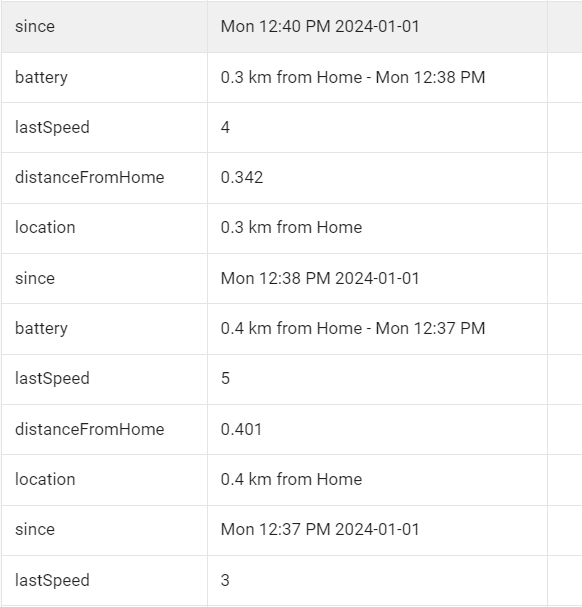The image size is (582, 607).
Task: Click the value 'Mon 12:40 PM 2024-01-01'
Action: tap(320, 27)
